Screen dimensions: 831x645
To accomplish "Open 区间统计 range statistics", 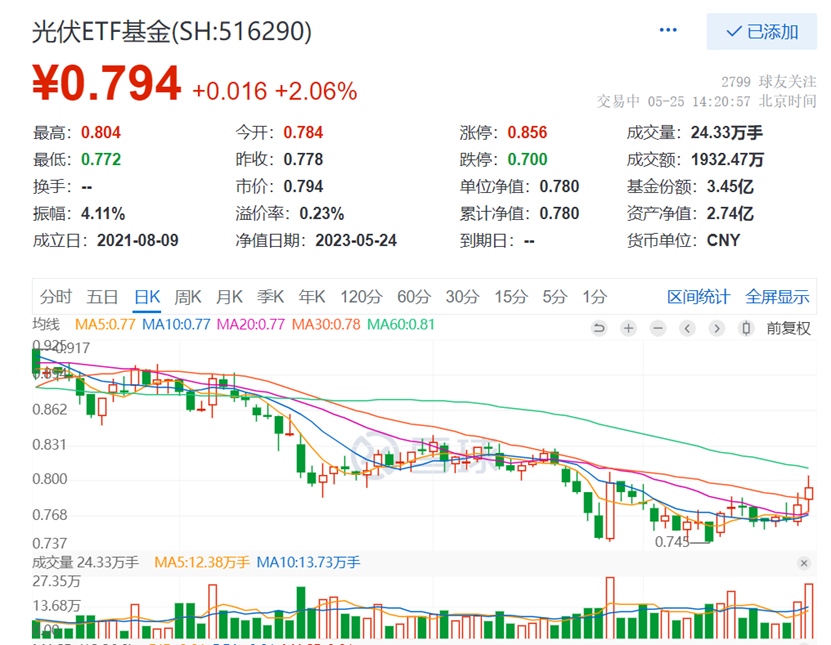I will tap(698, 297).
